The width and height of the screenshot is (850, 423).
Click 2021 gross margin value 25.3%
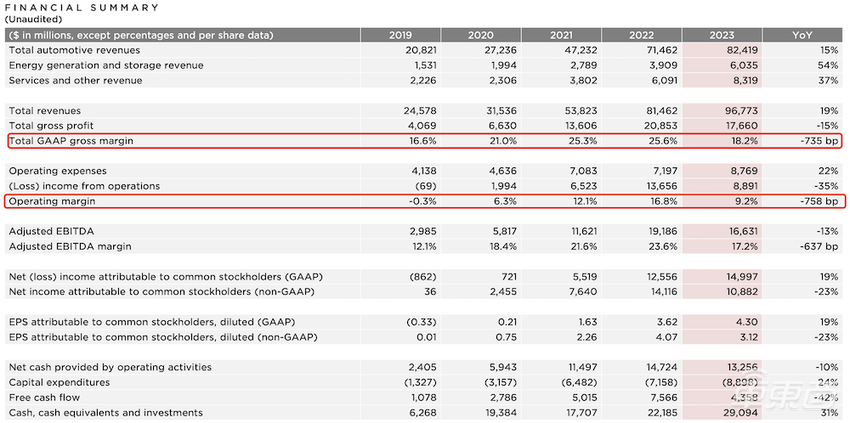tap(583, 141)
